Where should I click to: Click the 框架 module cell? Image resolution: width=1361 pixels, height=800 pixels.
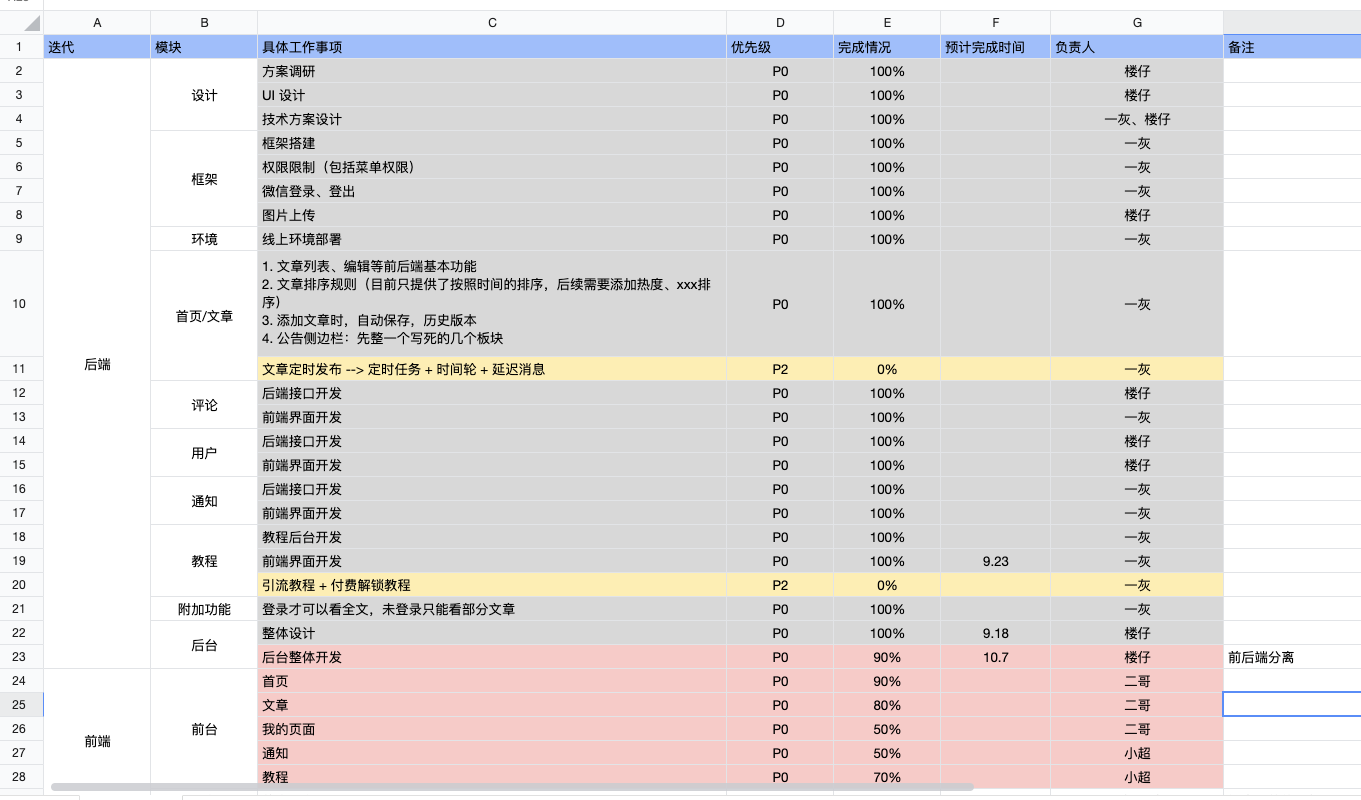pos(204,179)
